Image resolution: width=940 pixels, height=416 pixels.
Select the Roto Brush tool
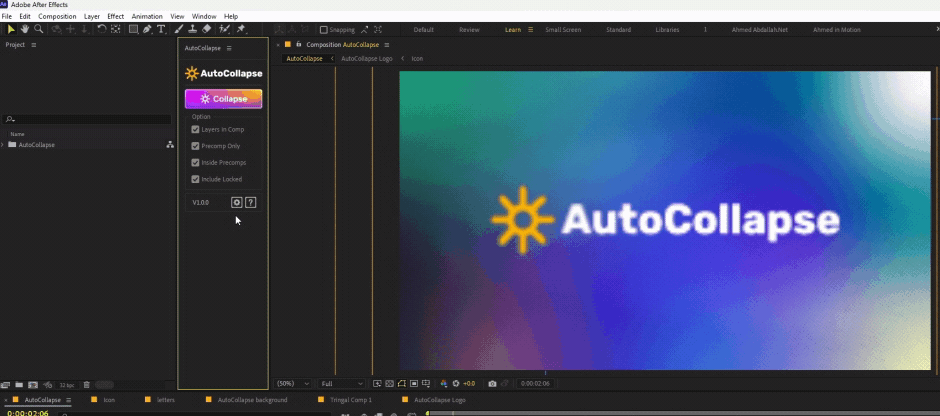click(x=224, y=29)
